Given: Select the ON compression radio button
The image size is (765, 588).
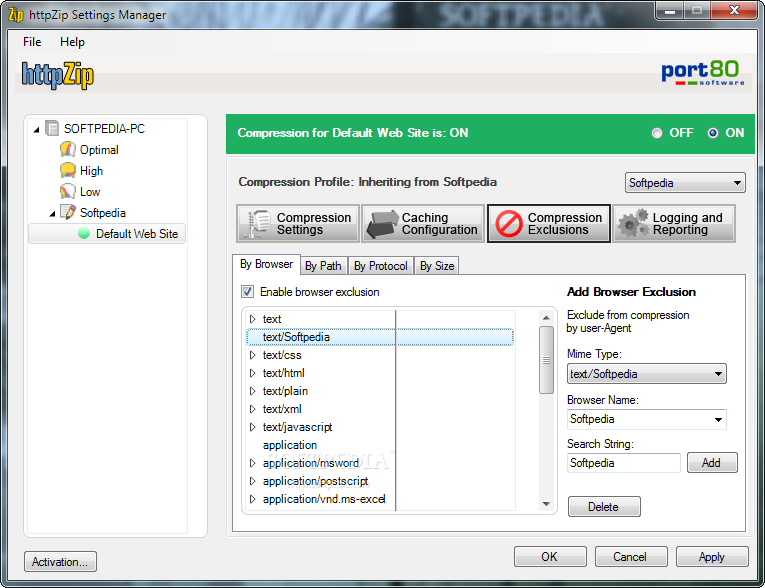Looking at the screenshot, I should click(x=713, y=133).
